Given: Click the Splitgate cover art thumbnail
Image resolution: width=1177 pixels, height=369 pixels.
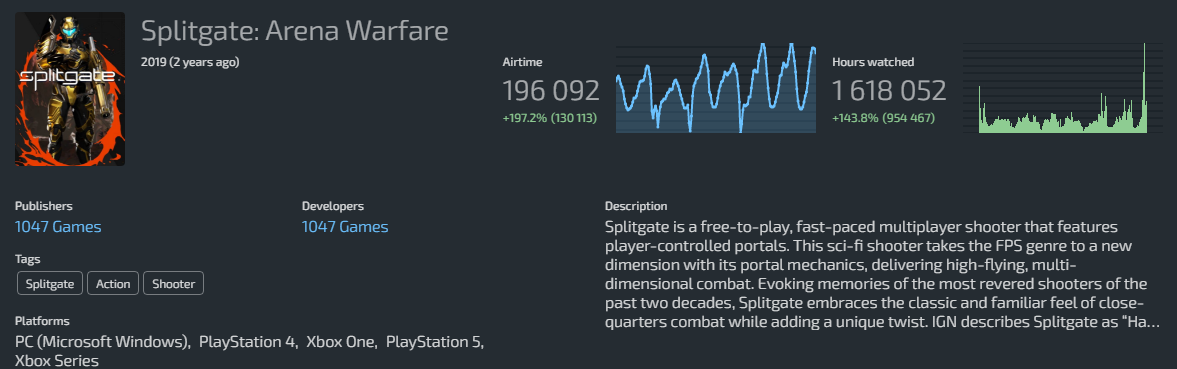Looking at the screenshot, I should click(70, 88).
